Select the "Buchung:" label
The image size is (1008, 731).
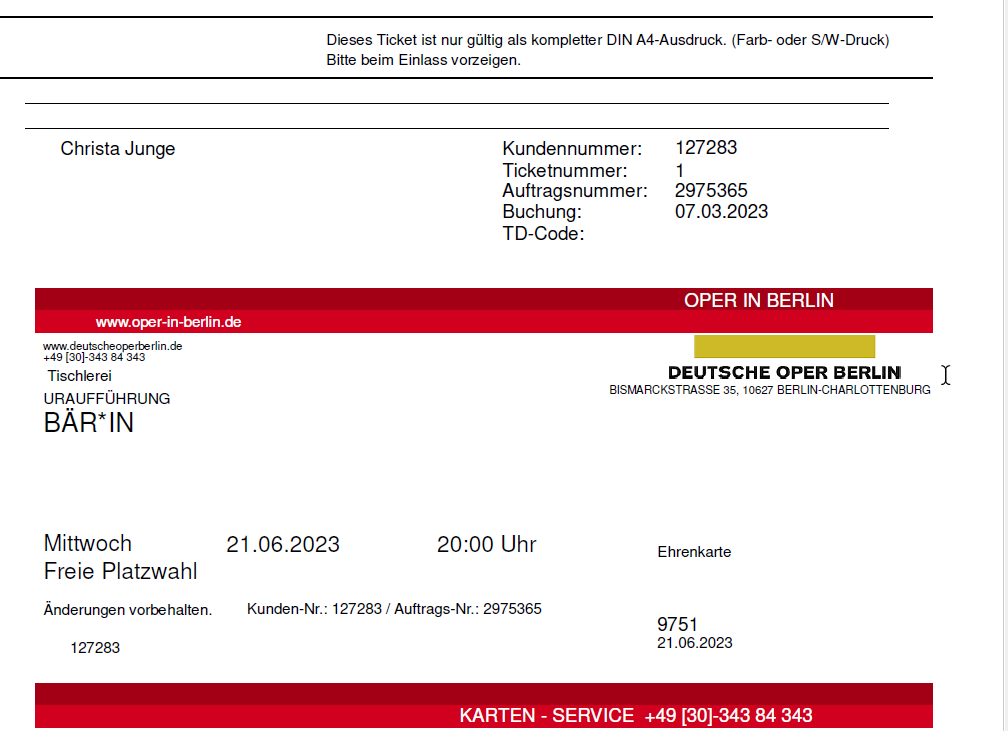pyautogui.click(x=542, y=212)
